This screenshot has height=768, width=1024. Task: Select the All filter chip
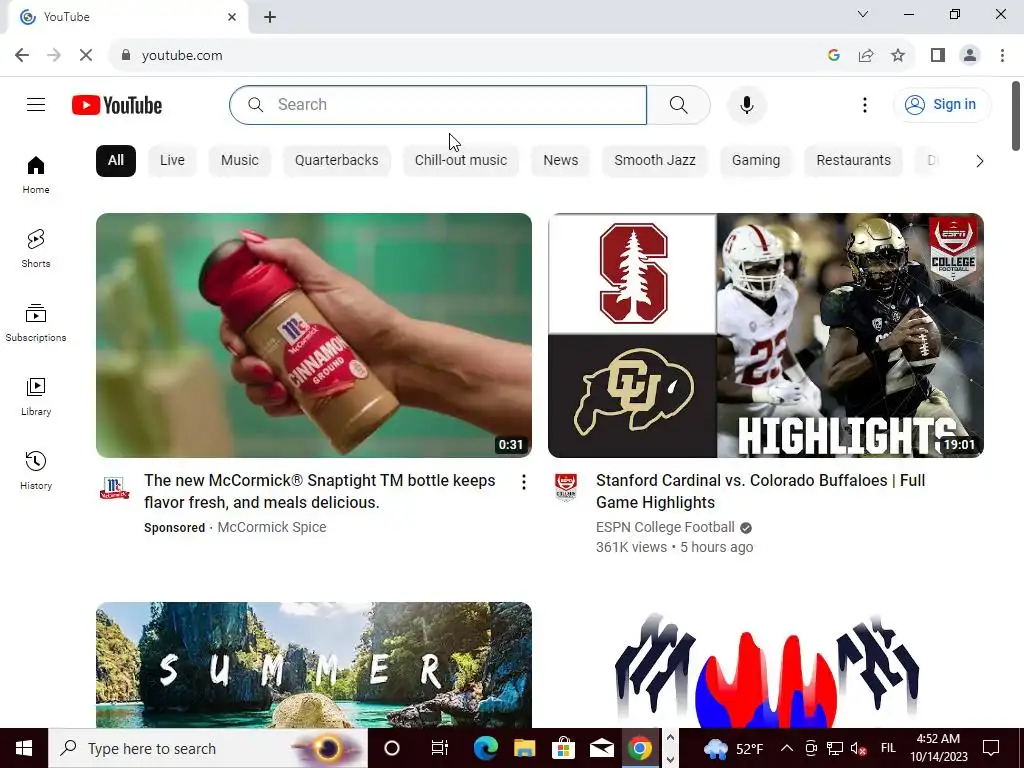click(116, 161)
